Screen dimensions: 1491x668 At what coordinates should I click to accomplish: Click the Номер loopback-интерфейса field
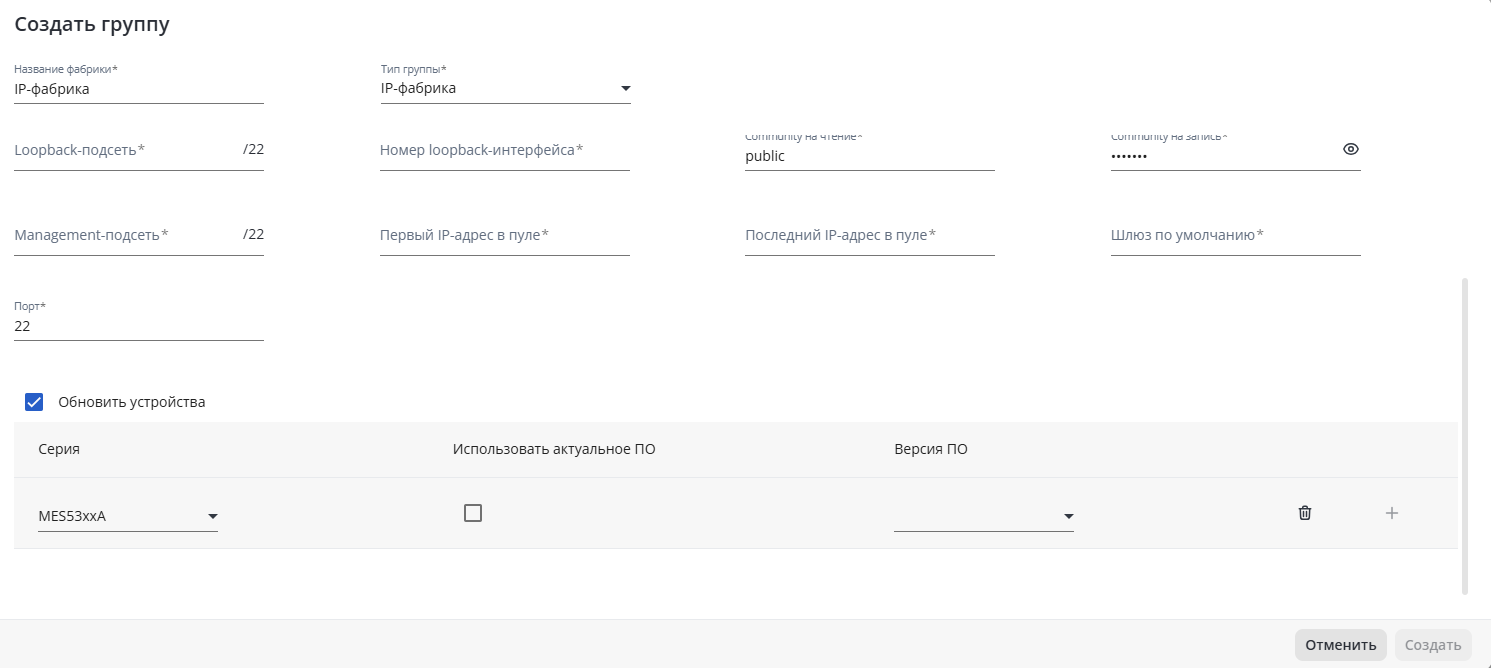pyautogui.click(x=505, y=151)
